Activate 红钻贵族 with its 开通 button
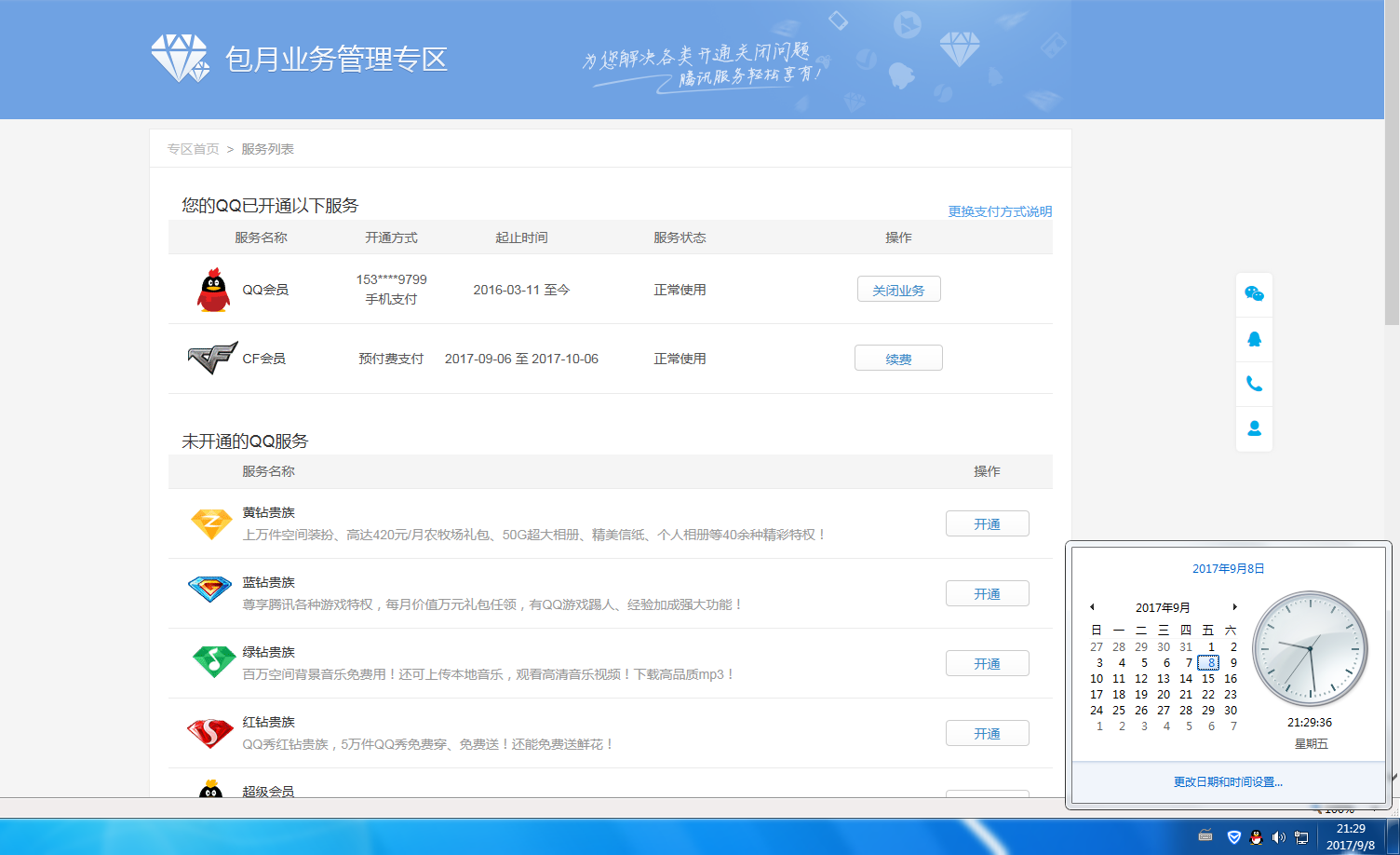 pyautogui.click(x=987, y=734)
